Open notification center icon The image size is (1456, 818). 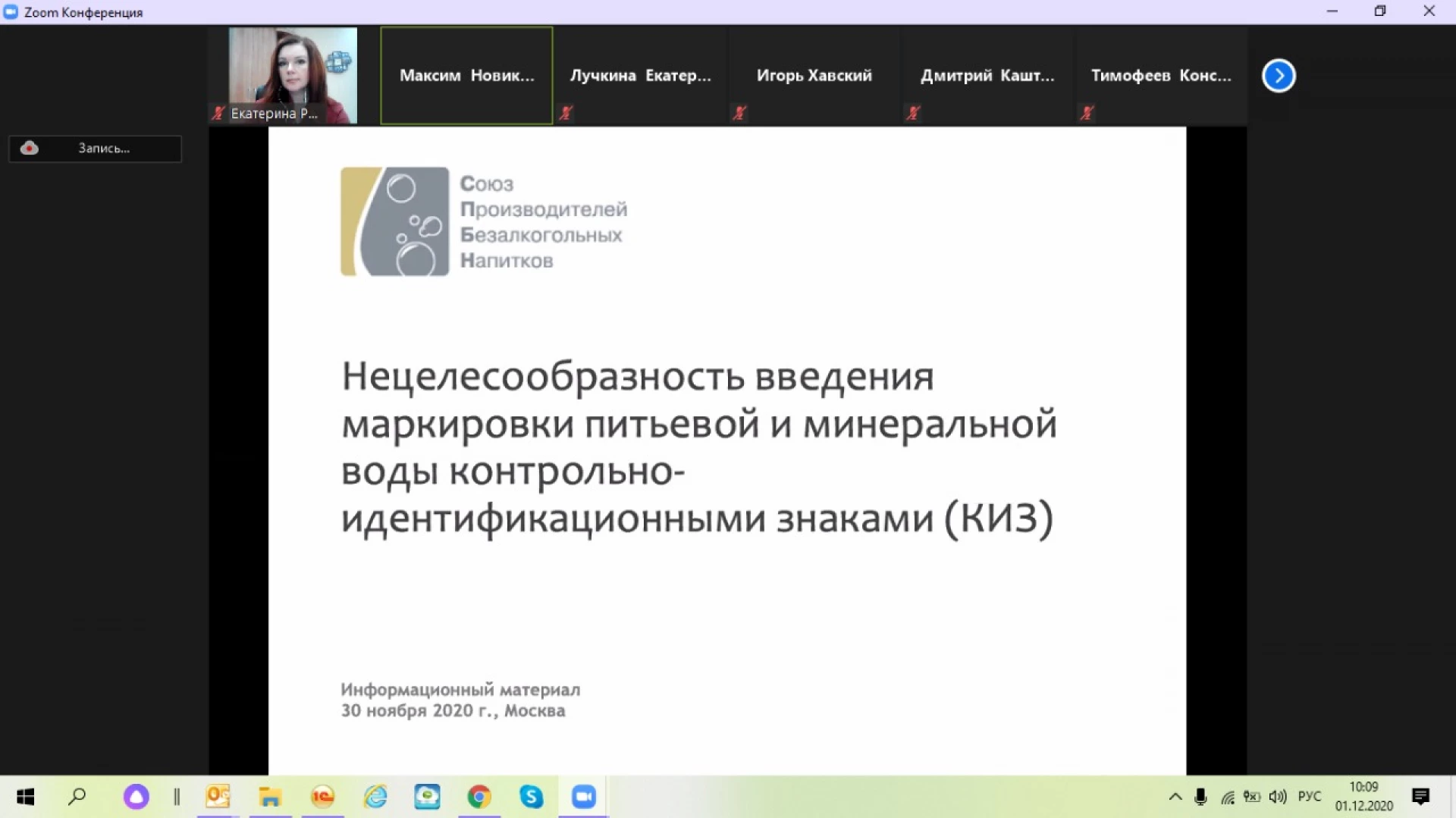pyautogui.click(x=1421, y=797)
